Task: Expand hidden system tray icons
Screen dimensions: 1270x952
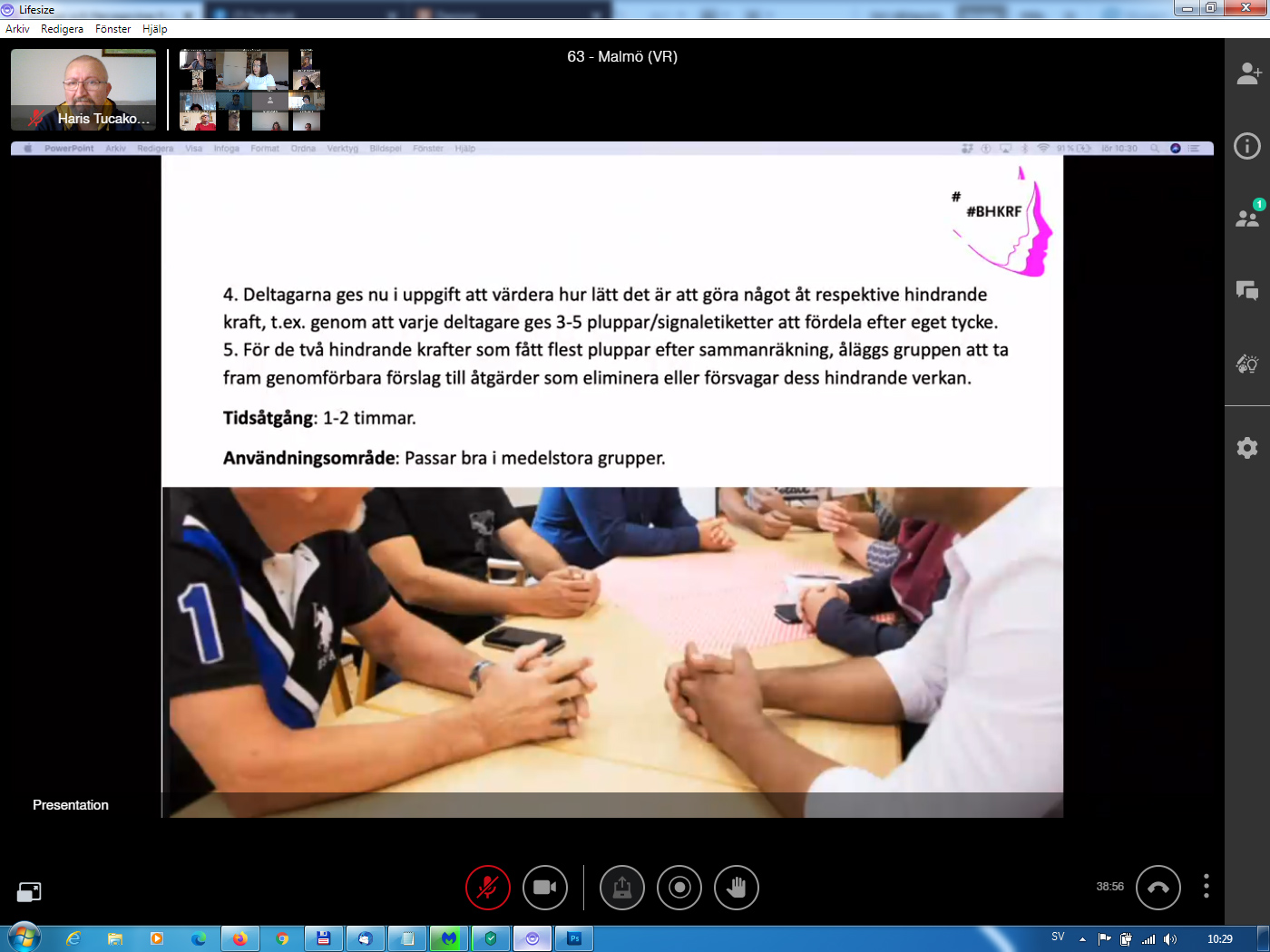Action: tap(1082, 938)
